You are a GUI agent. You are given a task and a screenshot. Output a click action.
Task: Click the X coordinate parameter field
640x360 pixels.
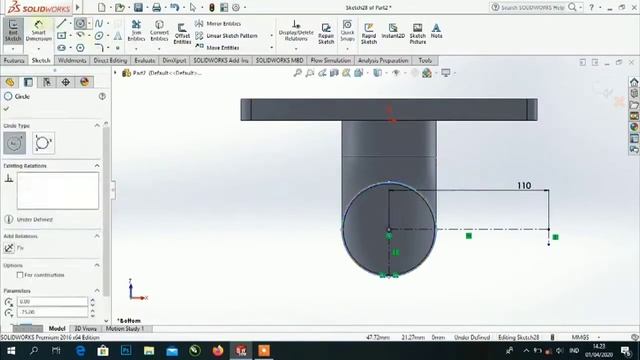point(52,302)
